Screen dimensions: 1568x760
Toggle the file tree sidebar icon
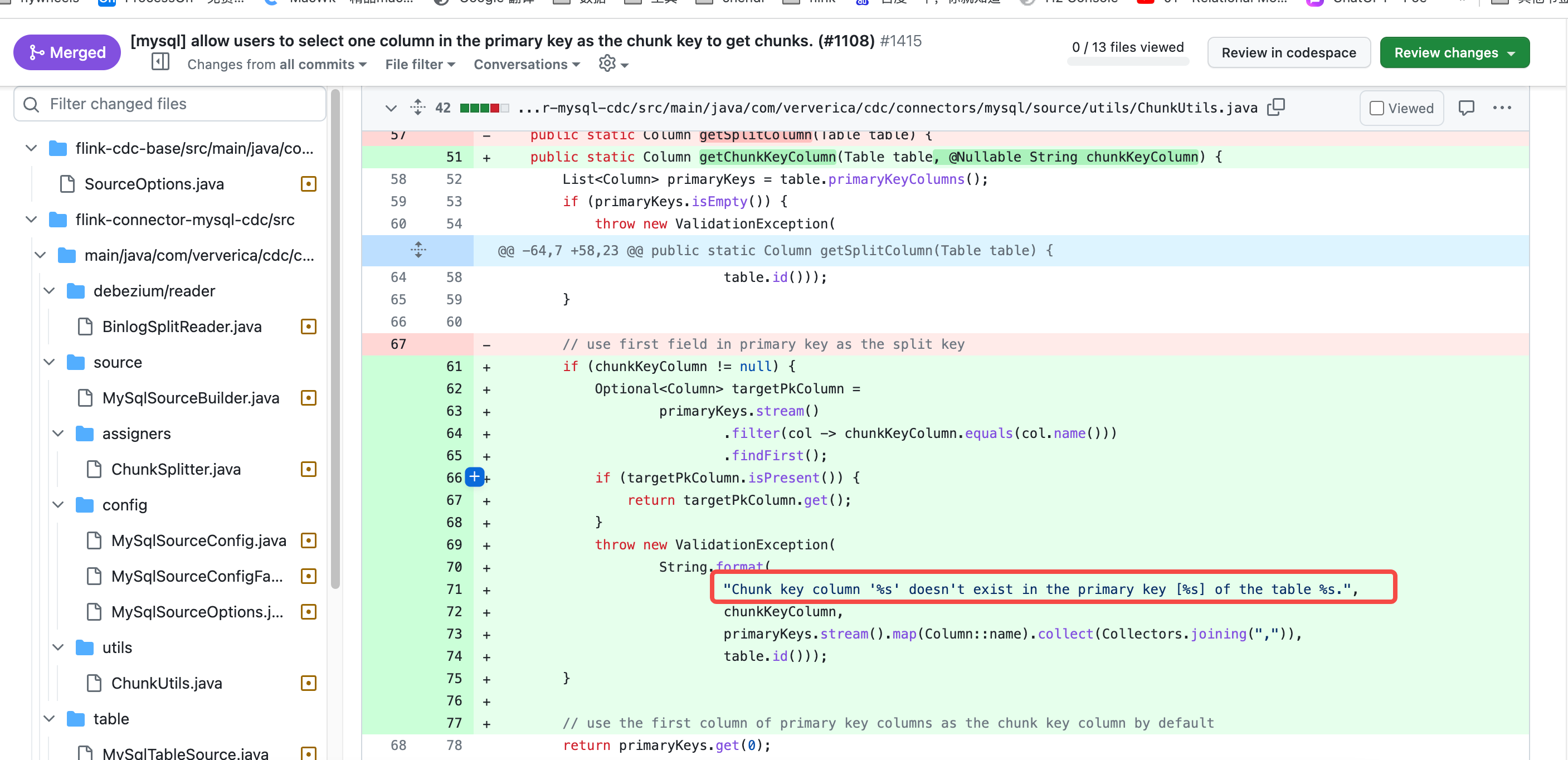pos(160,62)
